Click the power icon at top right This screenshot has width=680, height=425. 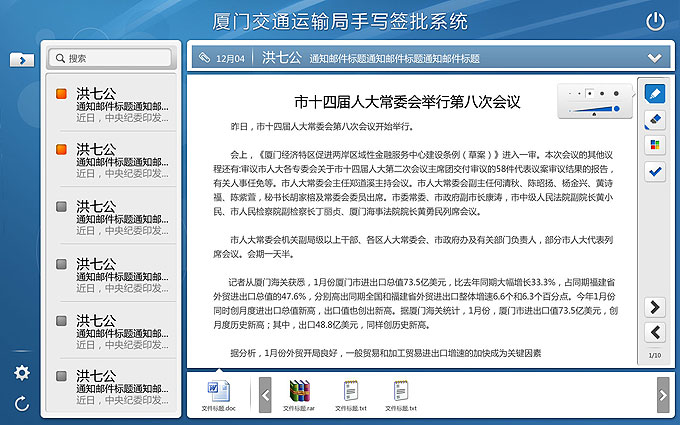655,21
